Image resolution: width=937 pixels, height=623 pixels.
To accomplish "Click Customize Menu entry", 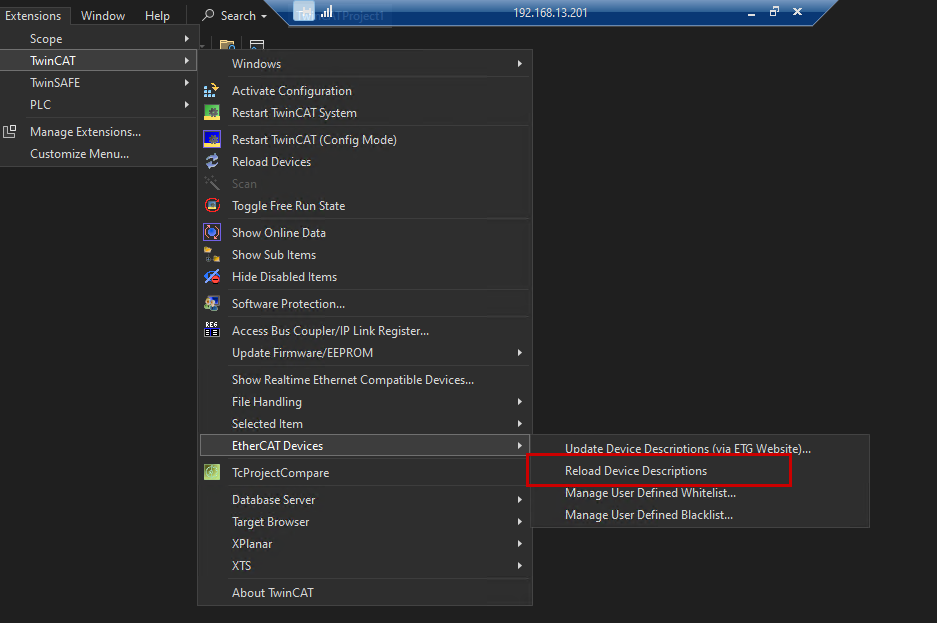I will coord(98,154).
